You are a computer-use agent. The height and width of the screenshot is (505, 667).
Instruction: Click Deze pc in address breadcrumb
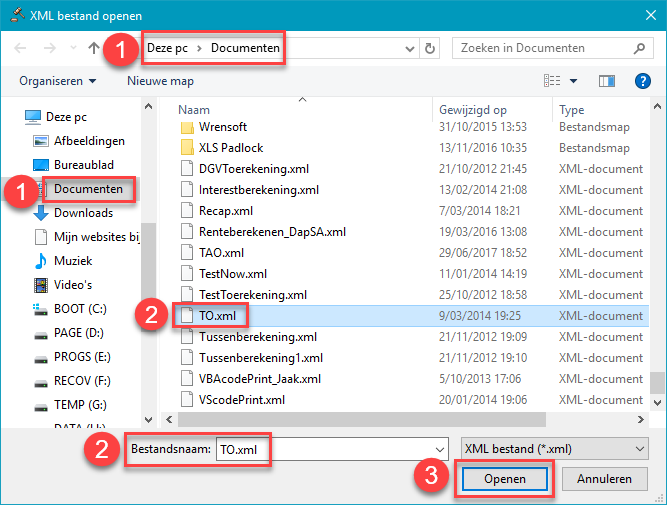coord(167,48)
